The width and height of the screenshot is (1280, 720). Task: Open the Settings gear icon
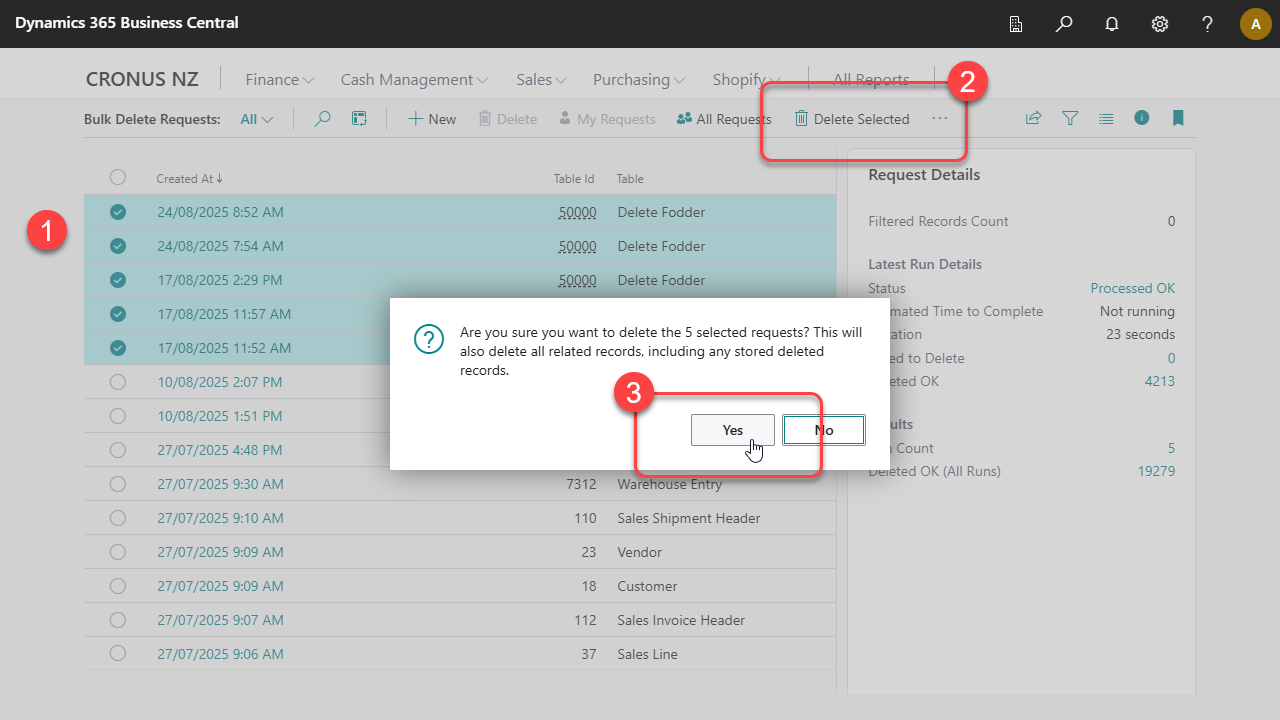1159,24
